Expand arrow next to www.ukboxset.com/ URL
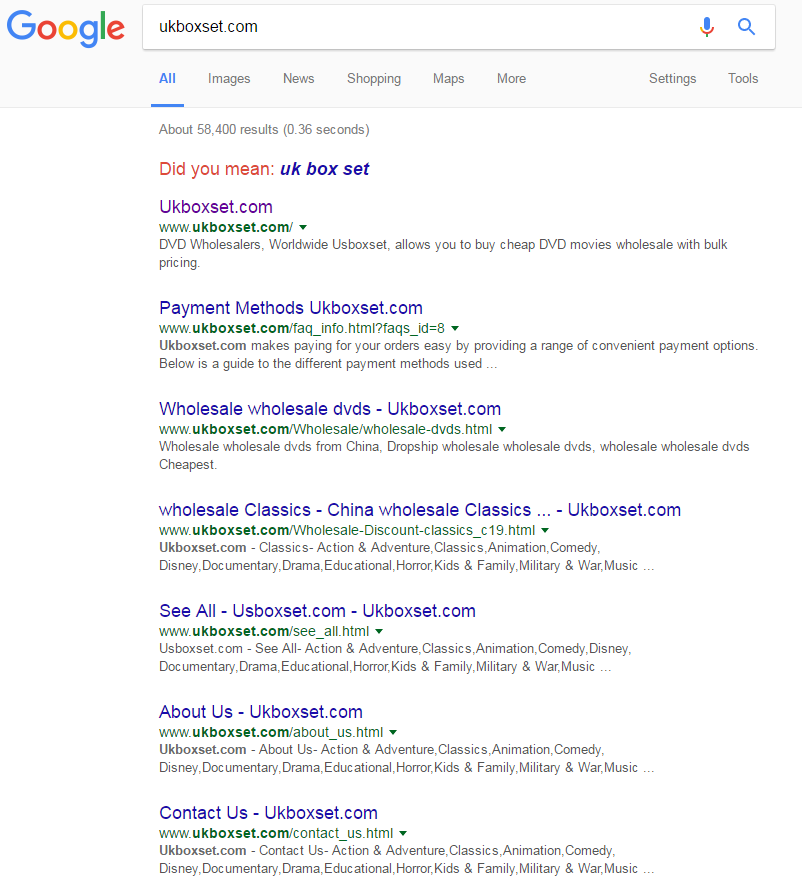 pyautogui.click(x=303, y=227)
